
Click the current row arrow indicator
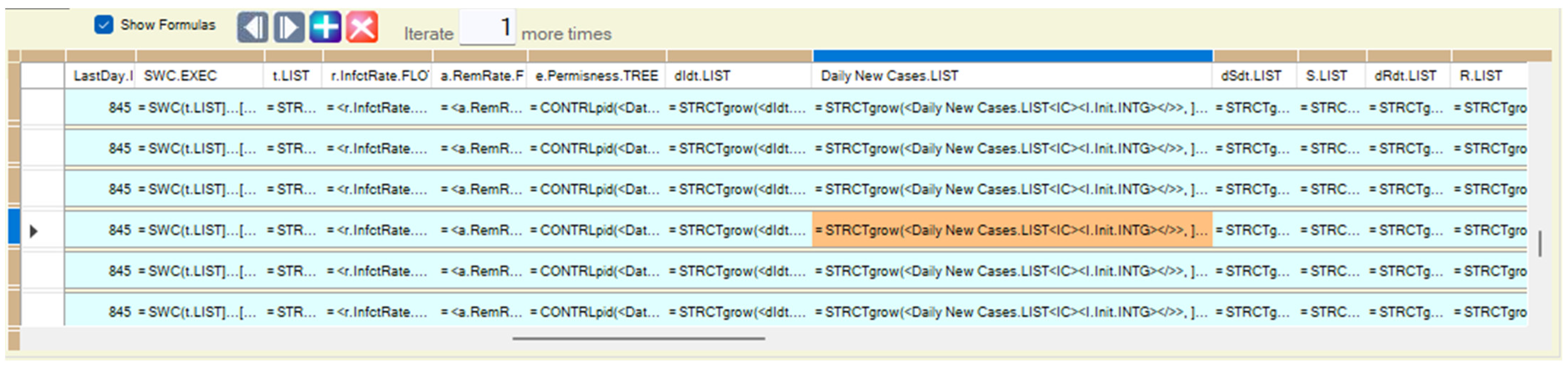(x=34, y=231)
